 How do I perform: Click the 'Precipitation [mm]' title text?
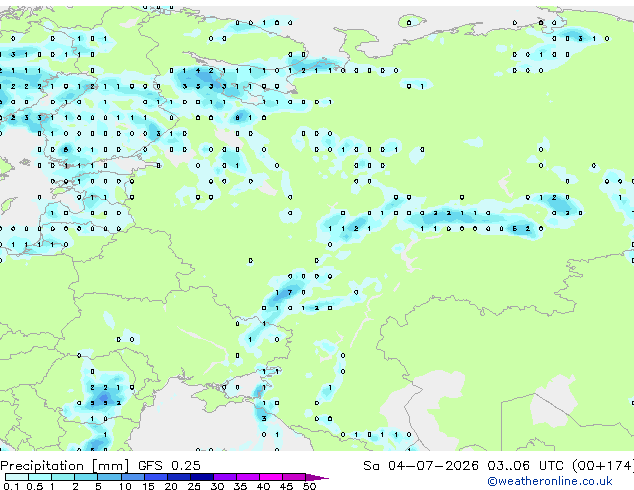65,466
